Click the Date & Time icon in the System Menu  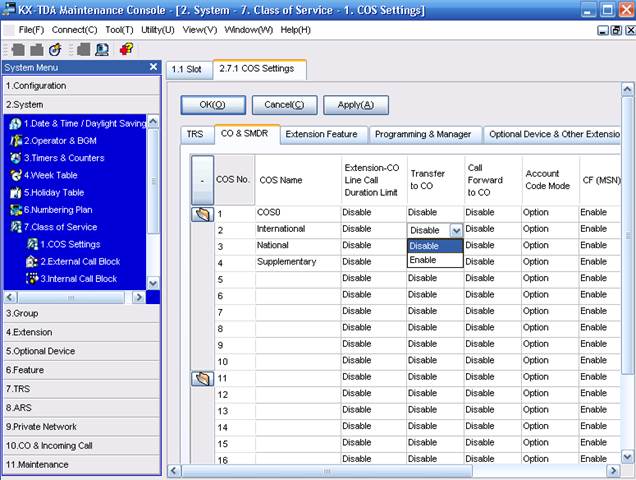point(15,123)
